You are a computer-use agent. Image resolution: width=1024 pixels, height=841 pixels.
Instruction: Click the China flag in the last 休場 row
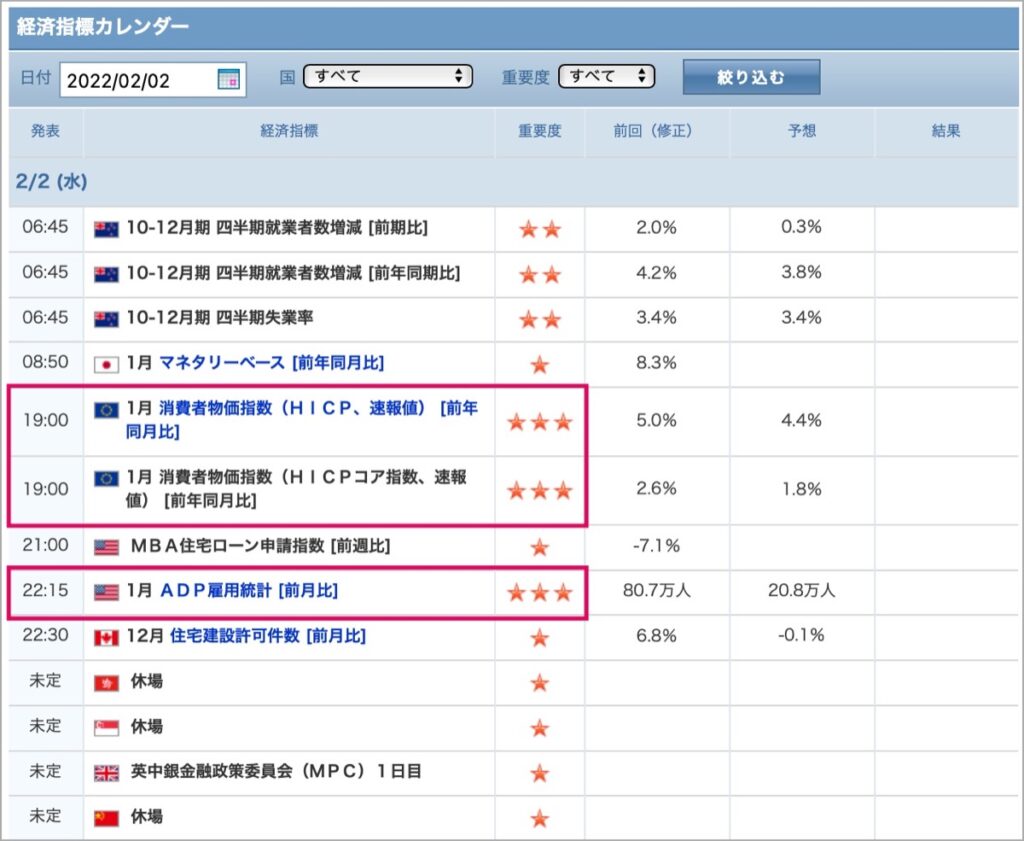click(x=106, y=818)
